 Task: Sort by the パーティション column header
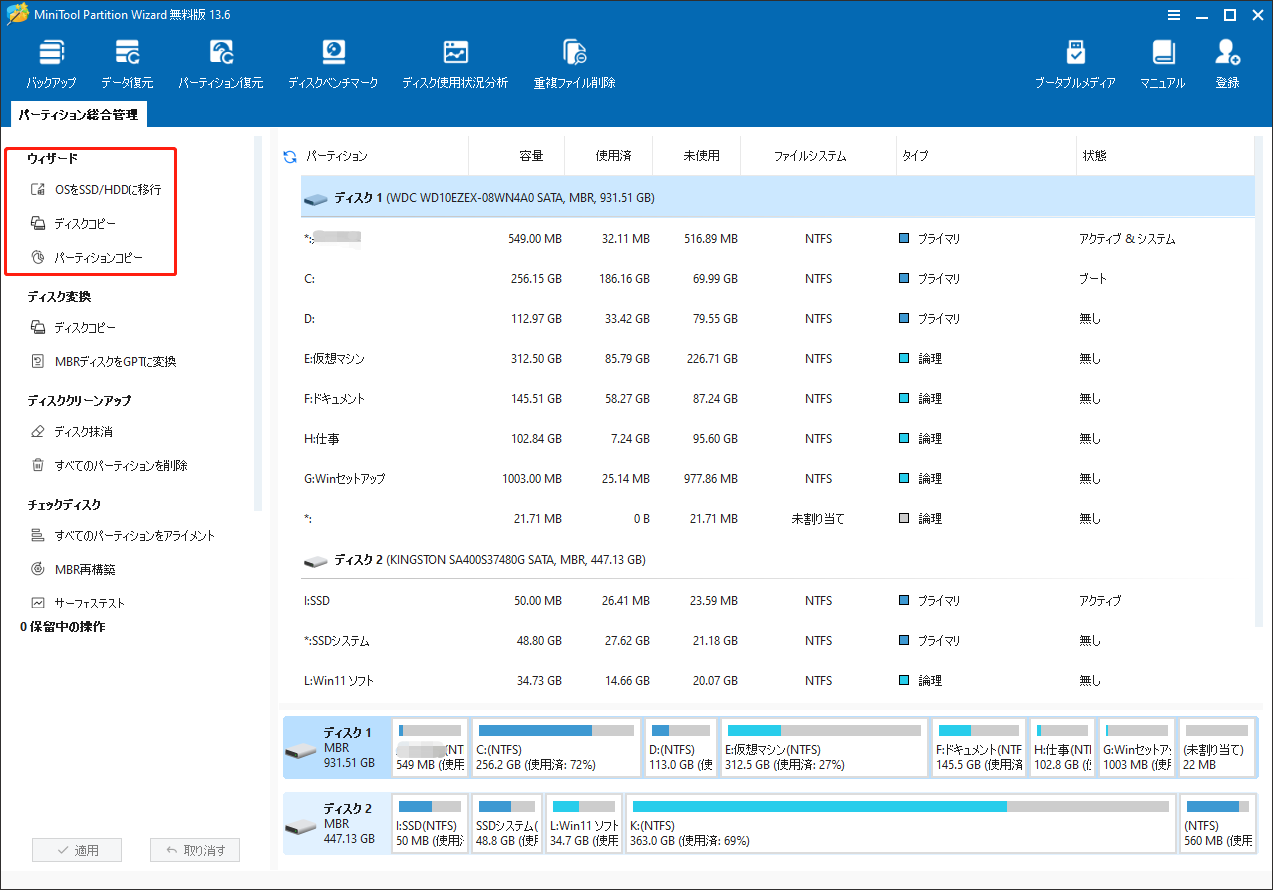point(337,156)
